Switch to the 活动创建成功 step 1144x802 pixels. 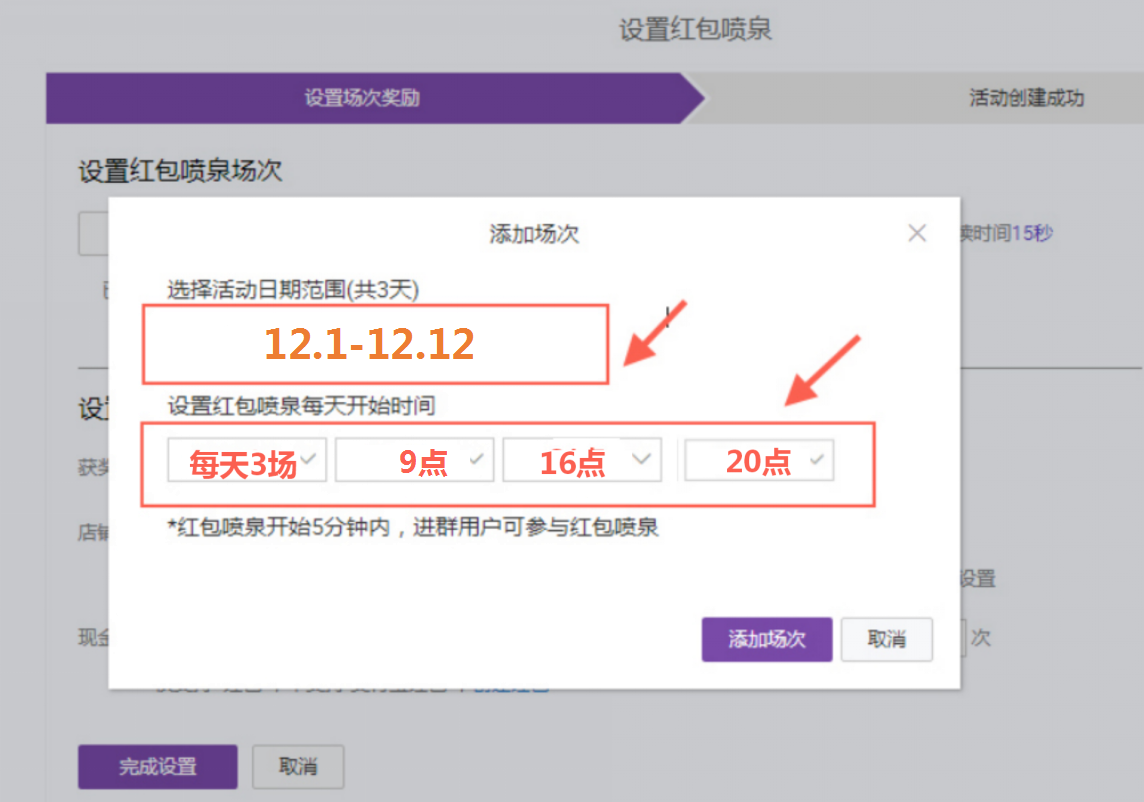click(1026, 98)
